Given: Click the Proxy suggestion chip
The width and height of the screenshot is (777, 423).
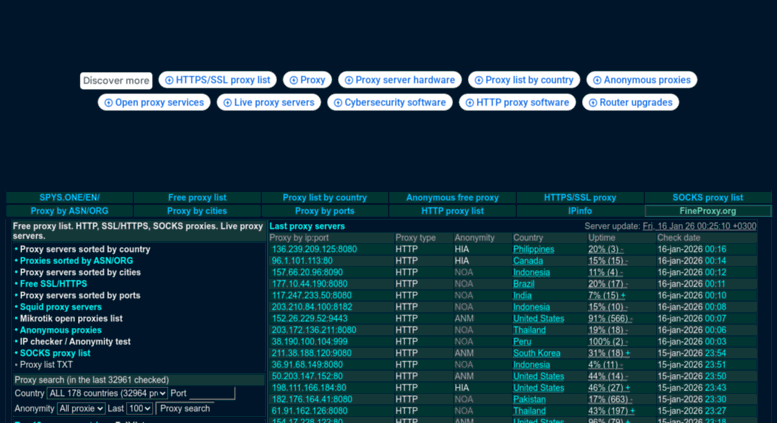Looking at the screenshot, I should tap(307, 80).
